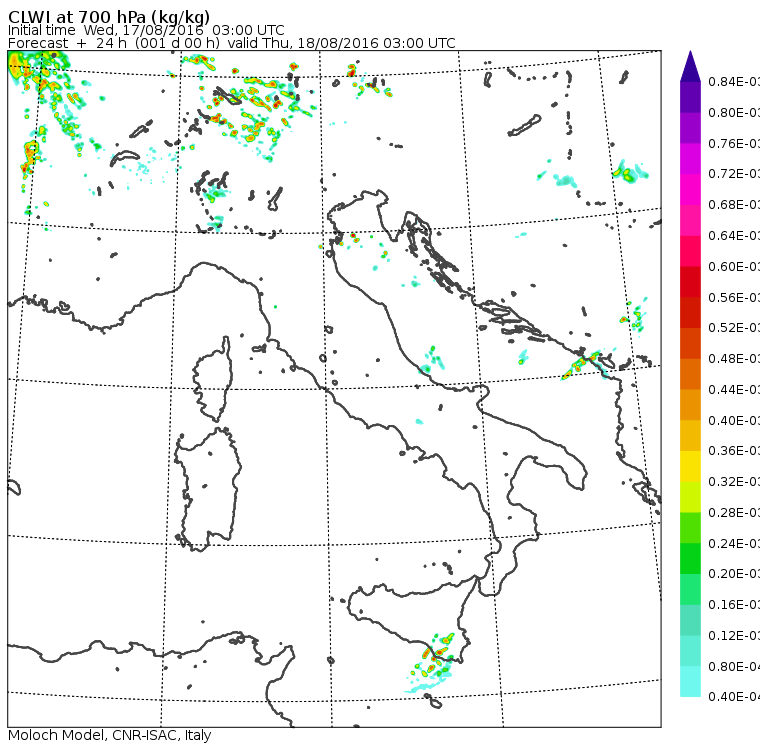This screenshot has width=760, height=749.
Task: Click the 0.28E-03 colorbar label
Action: (x=734, y=512)
